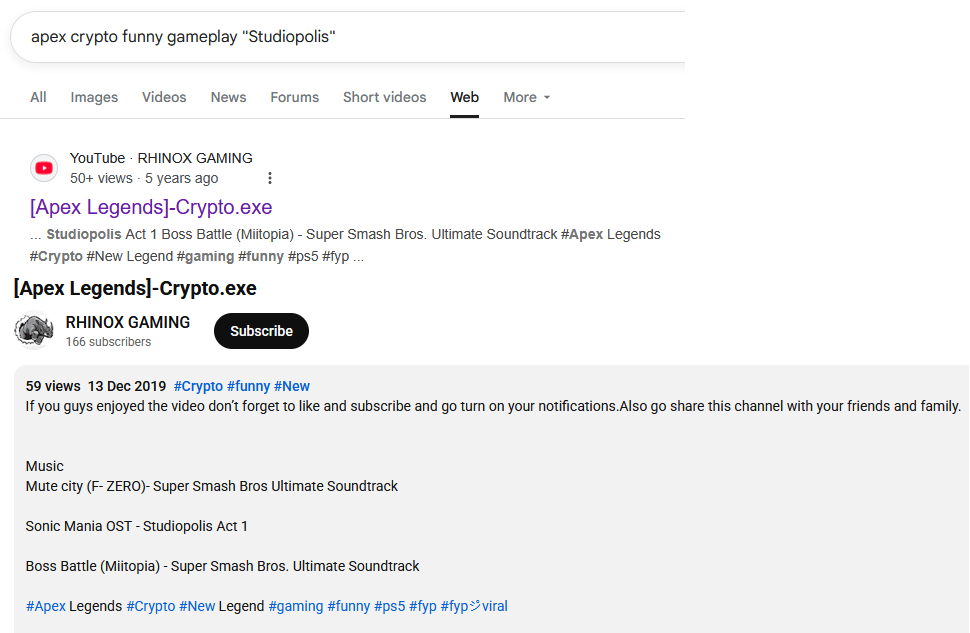
Task: Switch to the Images tab
Action: (x=94, y=97)
